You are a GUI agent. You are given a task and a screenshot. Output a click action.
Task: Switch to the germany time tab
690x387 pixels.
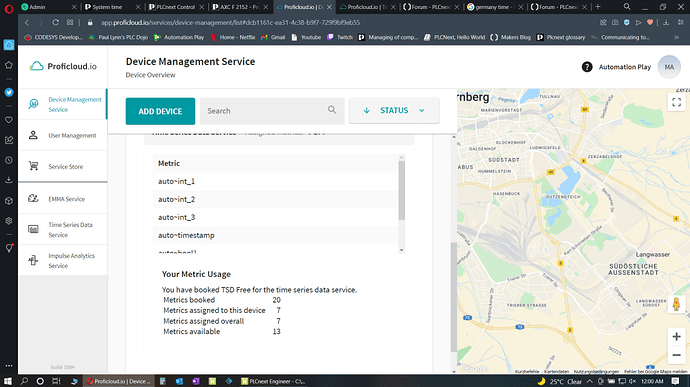(x=494, y=7)
